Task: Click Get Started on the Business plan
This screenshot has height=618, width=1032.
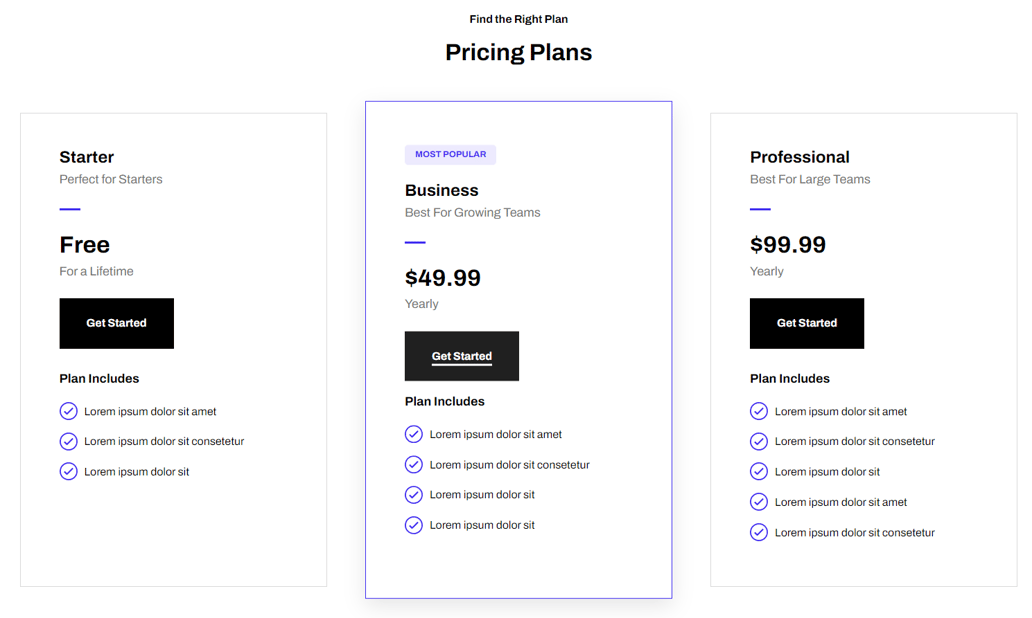Action: point(461,356)
